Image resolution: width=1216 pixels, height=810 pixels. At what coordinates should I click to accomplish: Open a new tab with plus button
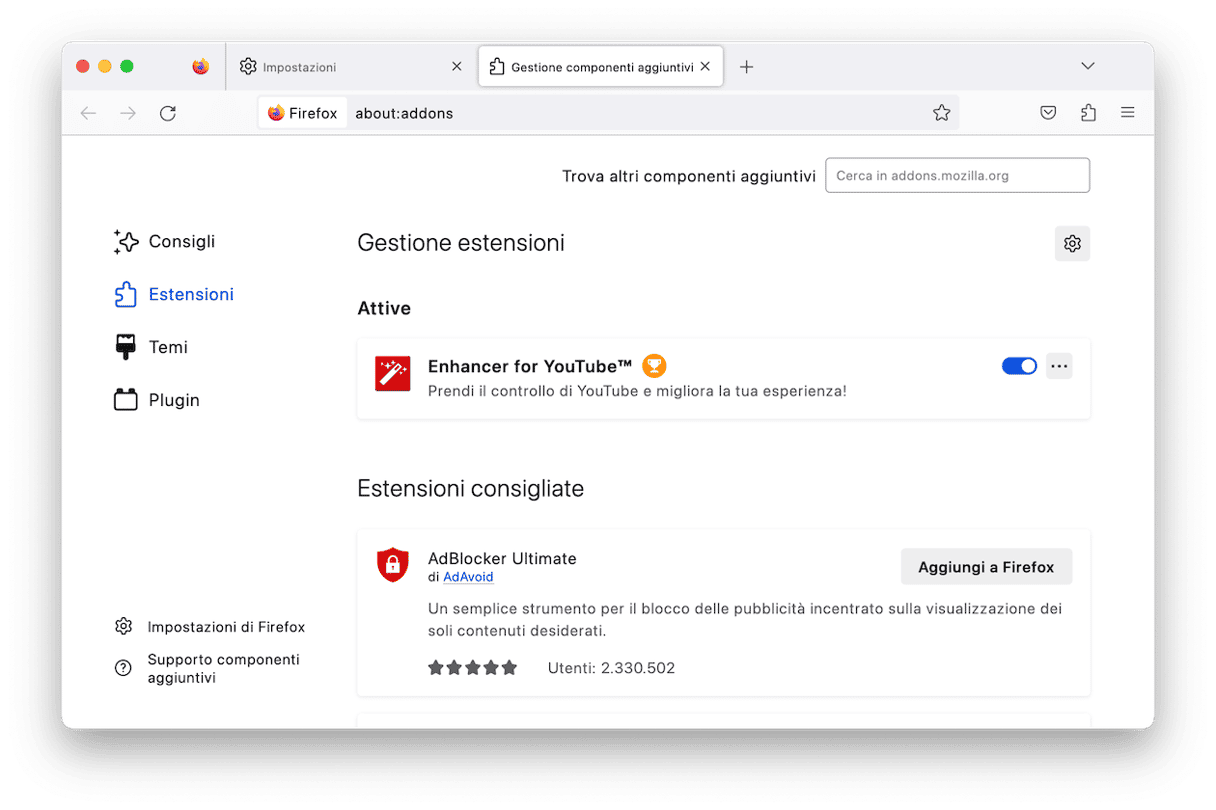click(x=746, y=67)
